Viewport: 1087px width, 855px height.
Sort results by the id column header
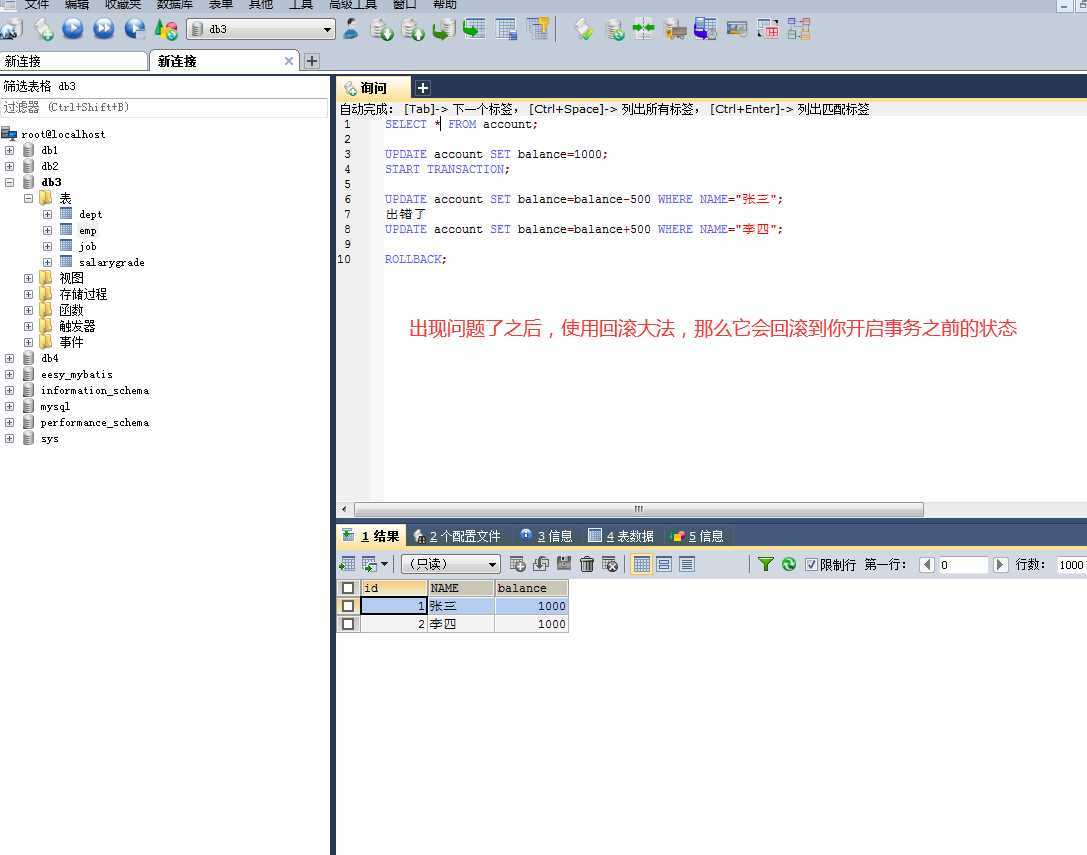pyautogui.click(x=393, y=588)
